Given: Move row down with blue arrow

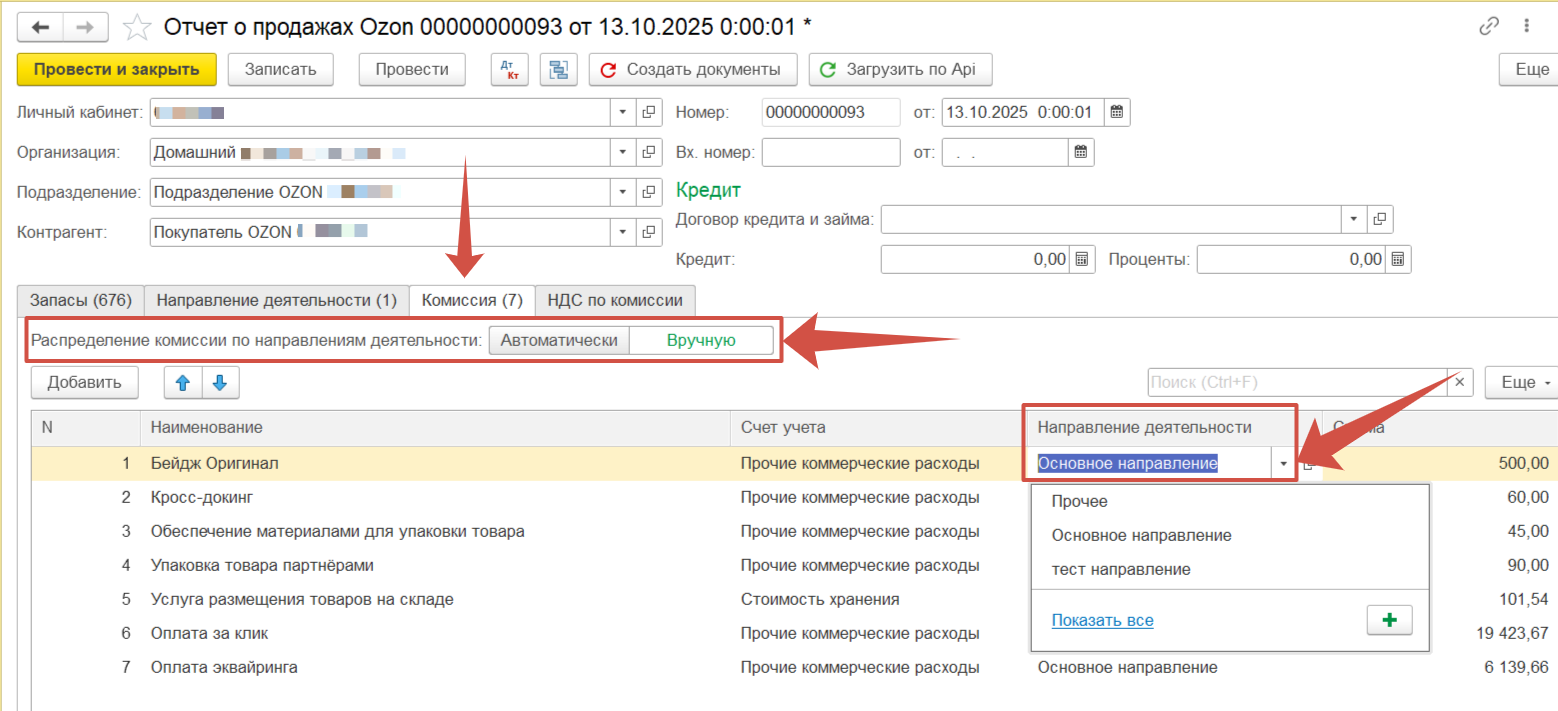Looking at the screenshot, I should point(220,382).
